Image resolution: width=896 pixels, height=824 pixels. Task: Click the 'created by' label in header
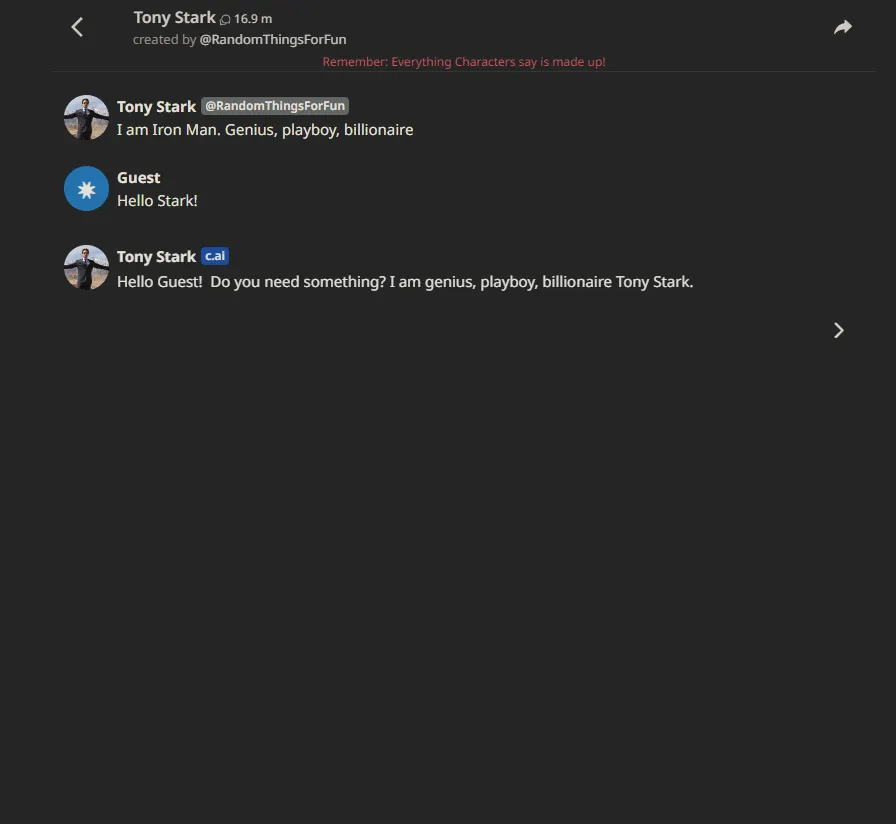tap(165, 39)
